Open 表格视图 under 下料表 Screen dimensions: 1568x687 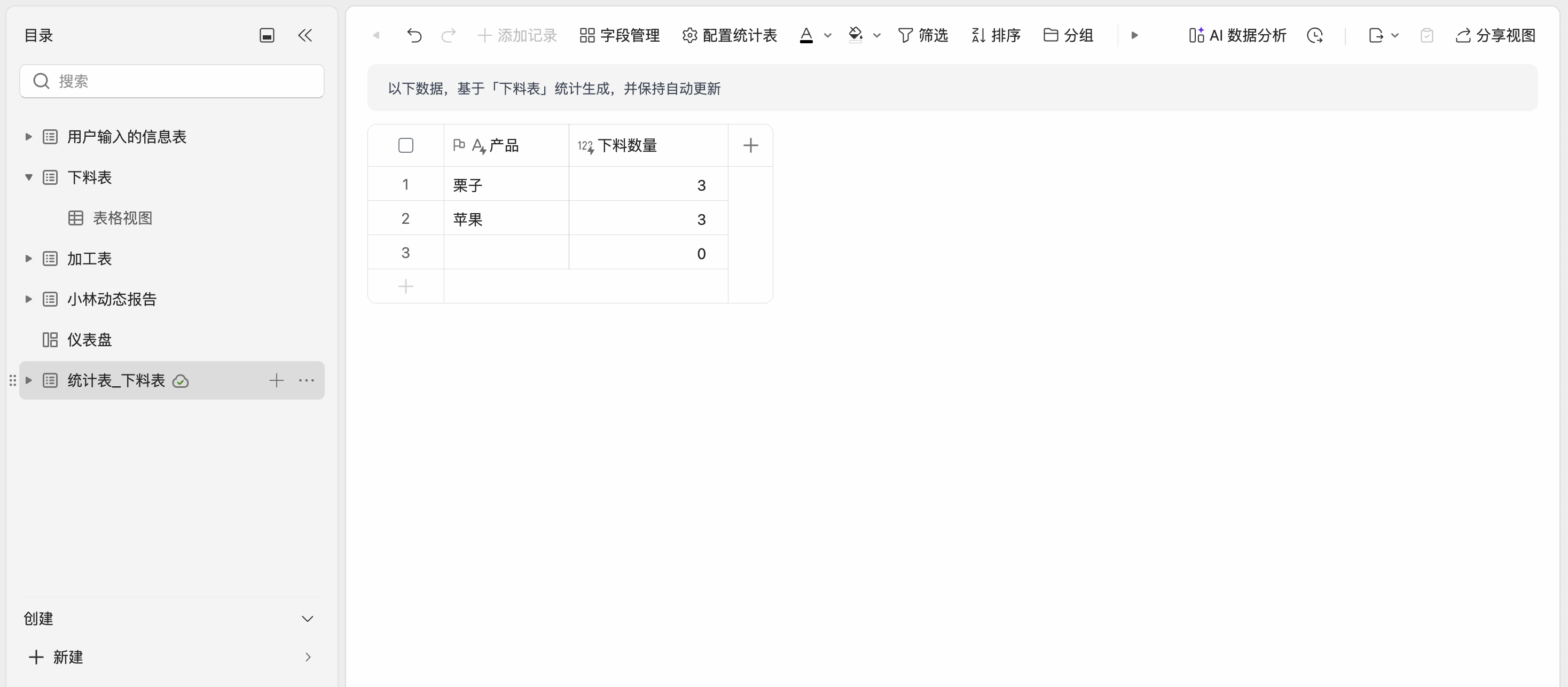coord(122,218)
